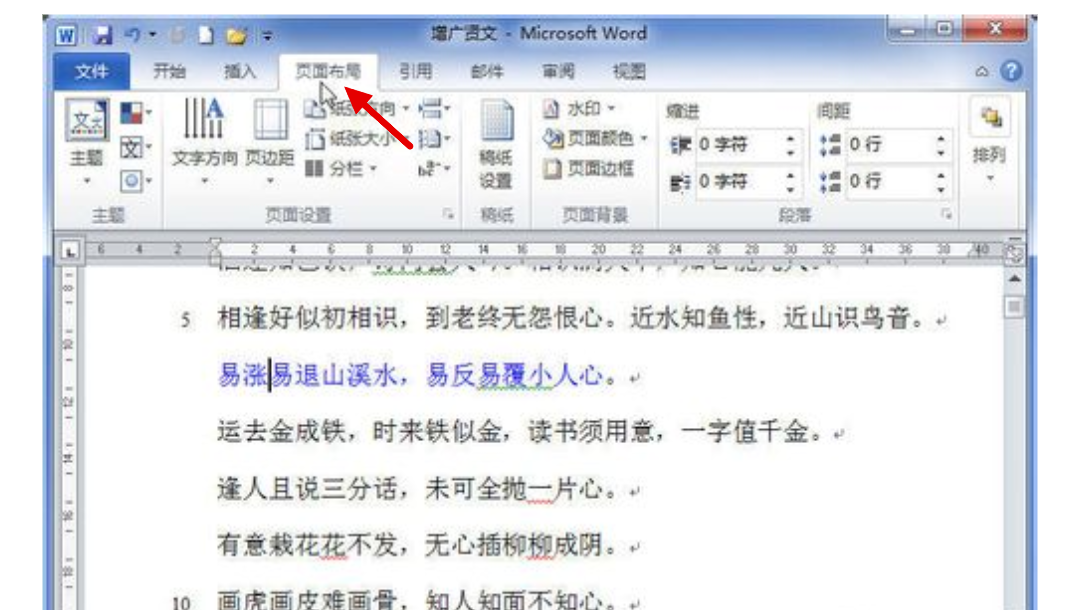Click line number 5 in the margin
This screenshot has height=610, width=1080.
click(x=185, y=320)
